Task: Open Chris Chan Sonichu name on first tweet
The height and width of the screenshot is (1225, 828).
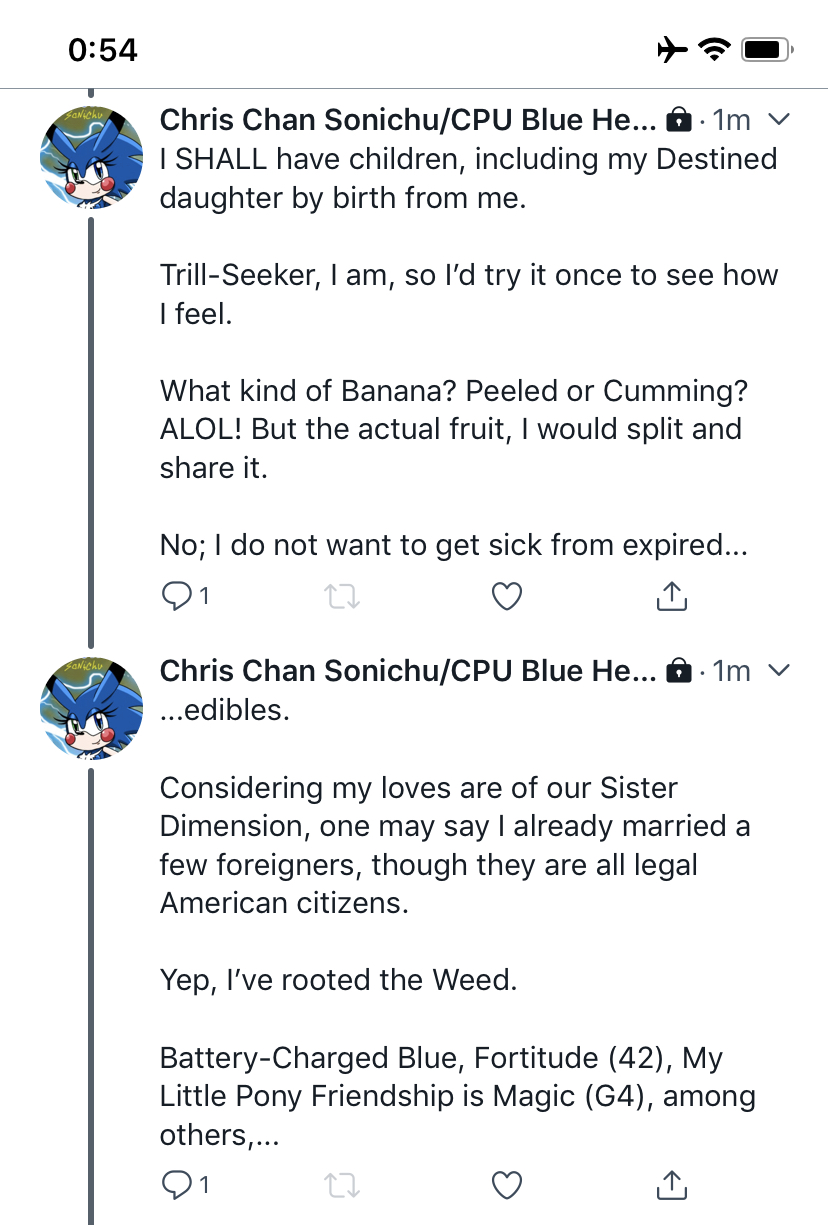Action: (409, 120)
